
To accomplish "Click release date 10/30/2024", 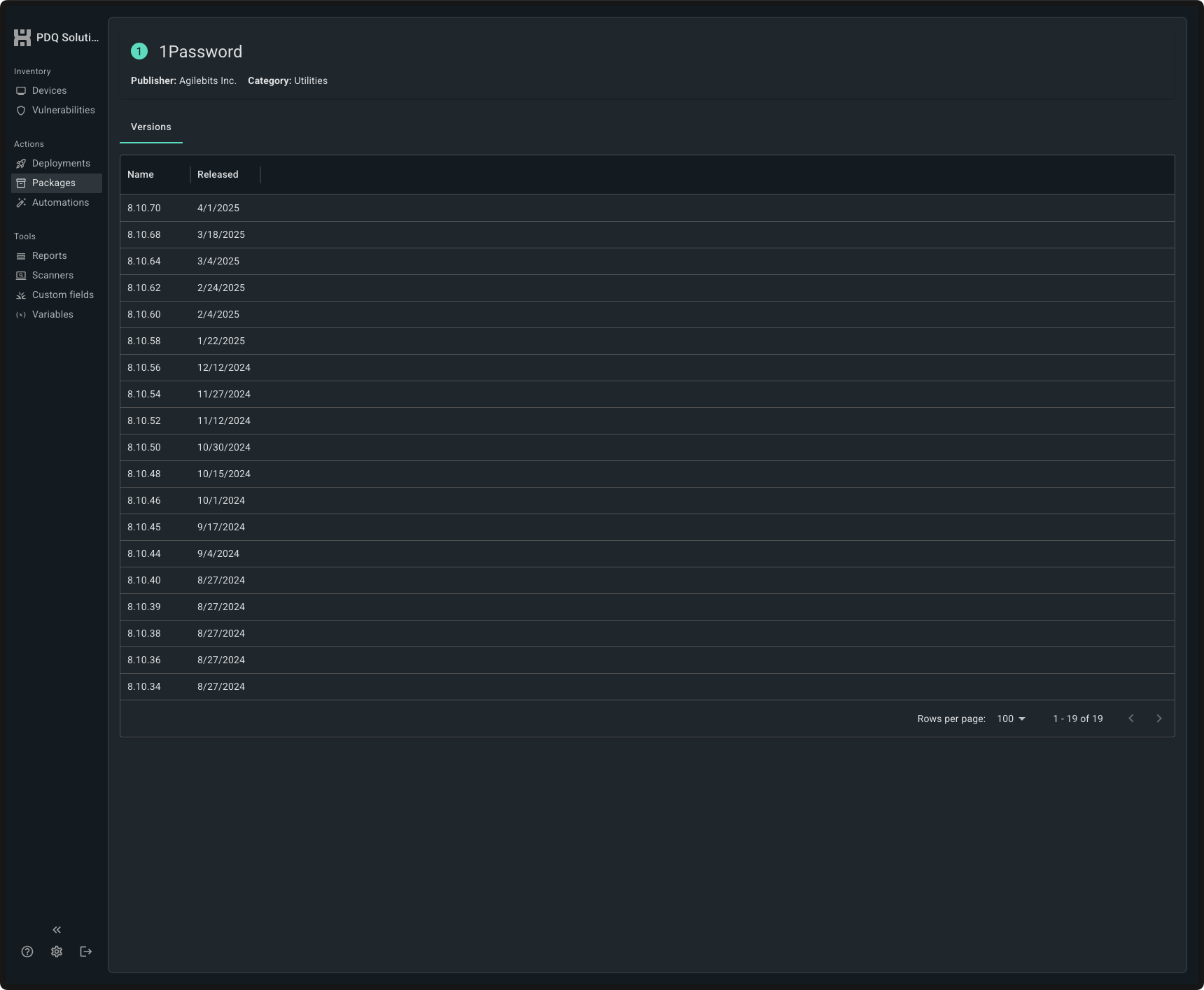I will [x=224, y=448].
